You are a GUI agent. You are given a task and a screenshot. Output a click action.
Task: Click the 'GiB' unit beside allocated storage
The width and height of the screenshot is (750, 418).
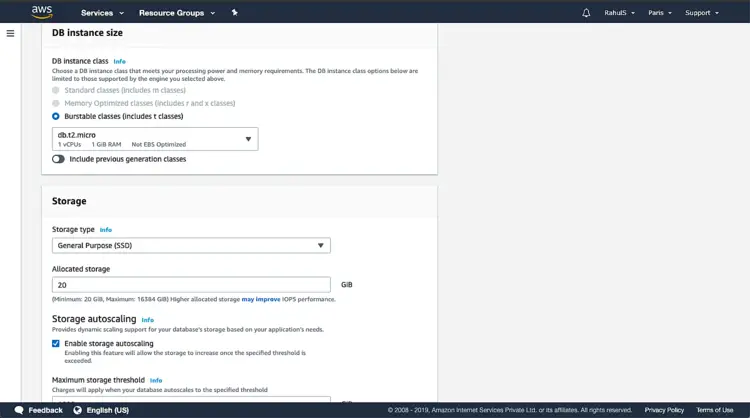pyautogui.click(x=346, y=285)
